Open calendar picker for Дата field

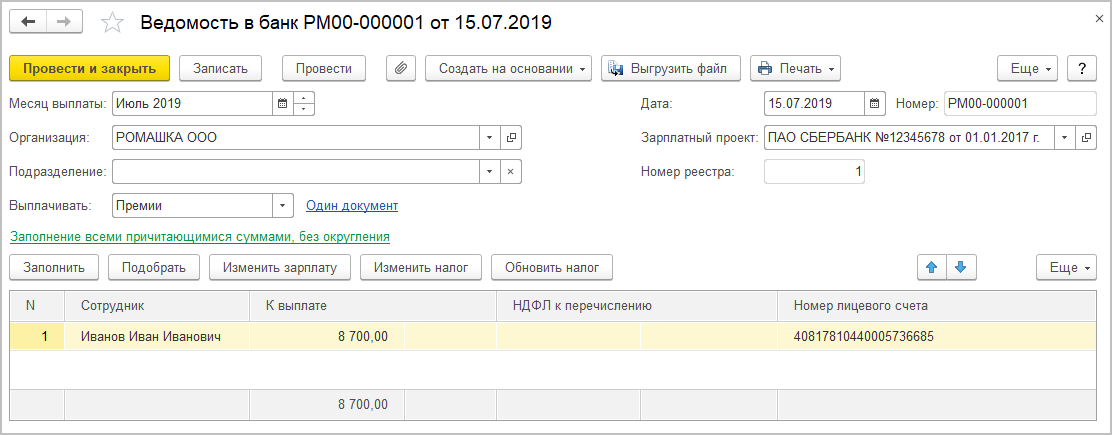875,103
